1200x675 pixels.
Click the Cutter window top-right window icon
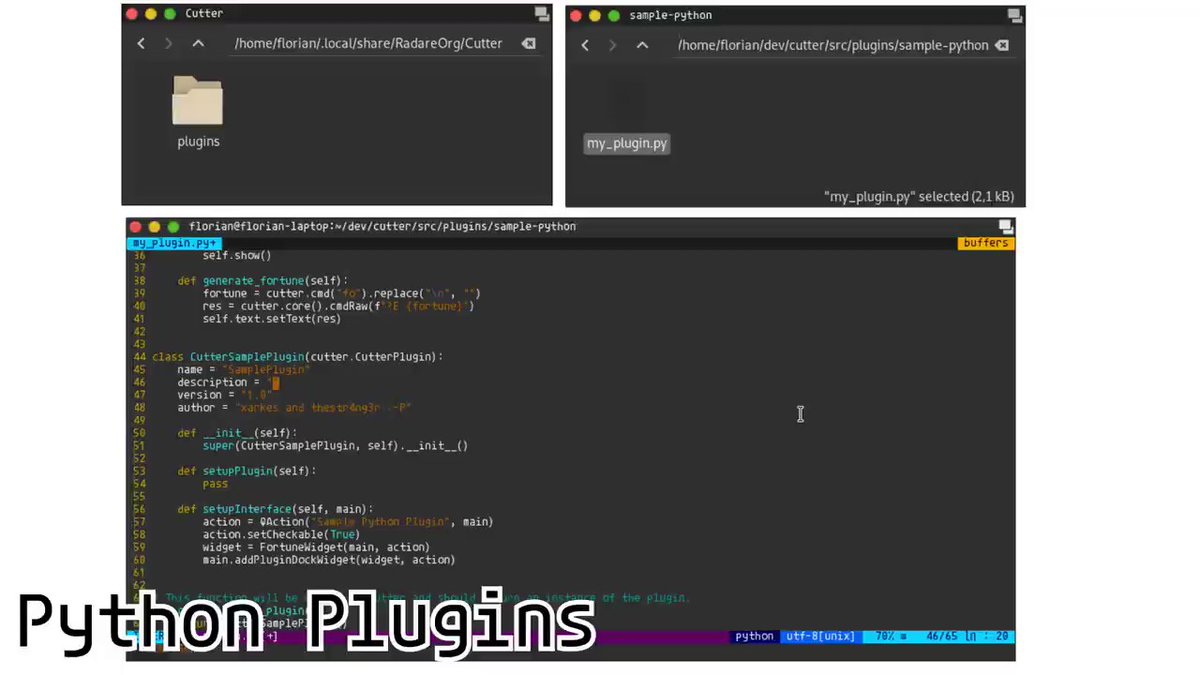541,14
